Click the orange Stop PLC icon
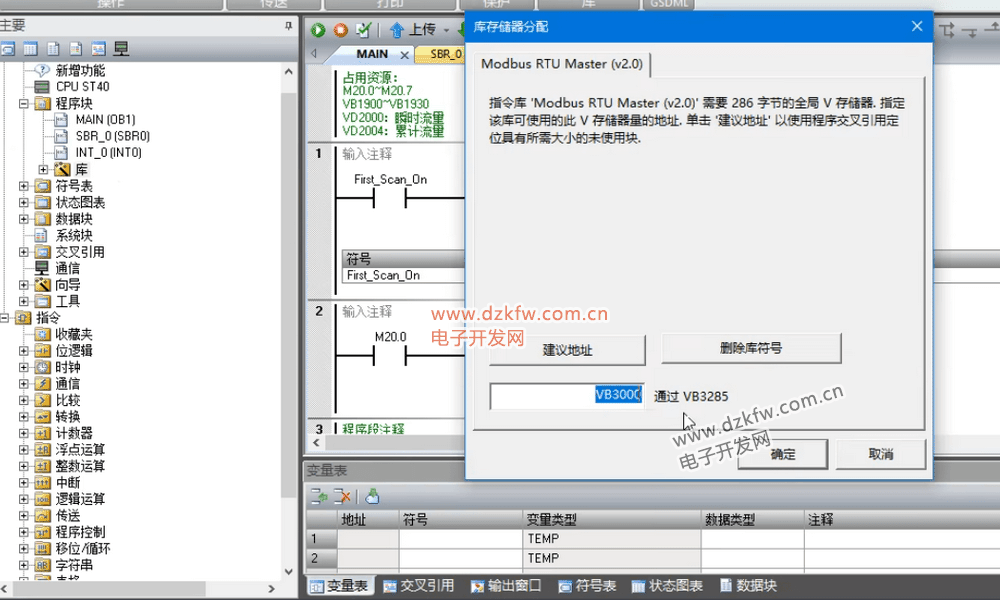1000x600 pixels. pyautogui.click(x=341, y=30)
